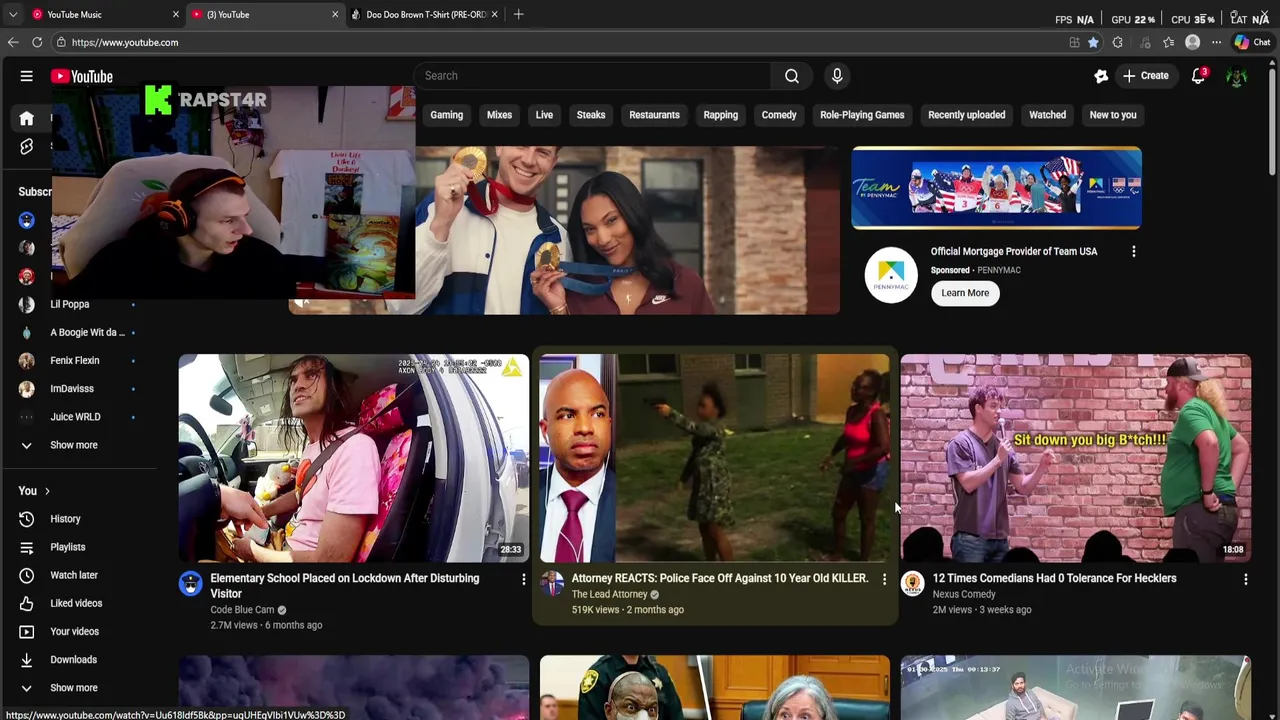The image size is (1280, 720).
Task: Open more options for Elementary School Lockdown video
Action: point(523,579)
